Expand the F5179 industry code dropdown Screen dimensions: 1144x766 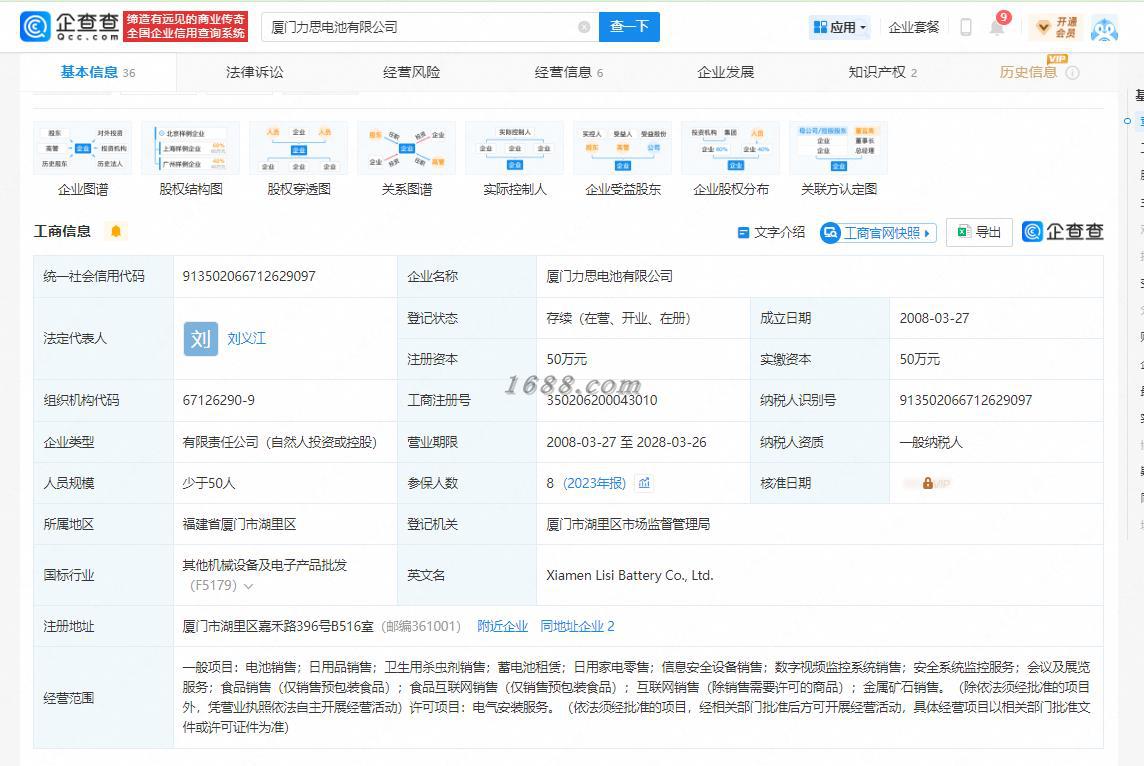pyautogui.click(x=249, y=586)
